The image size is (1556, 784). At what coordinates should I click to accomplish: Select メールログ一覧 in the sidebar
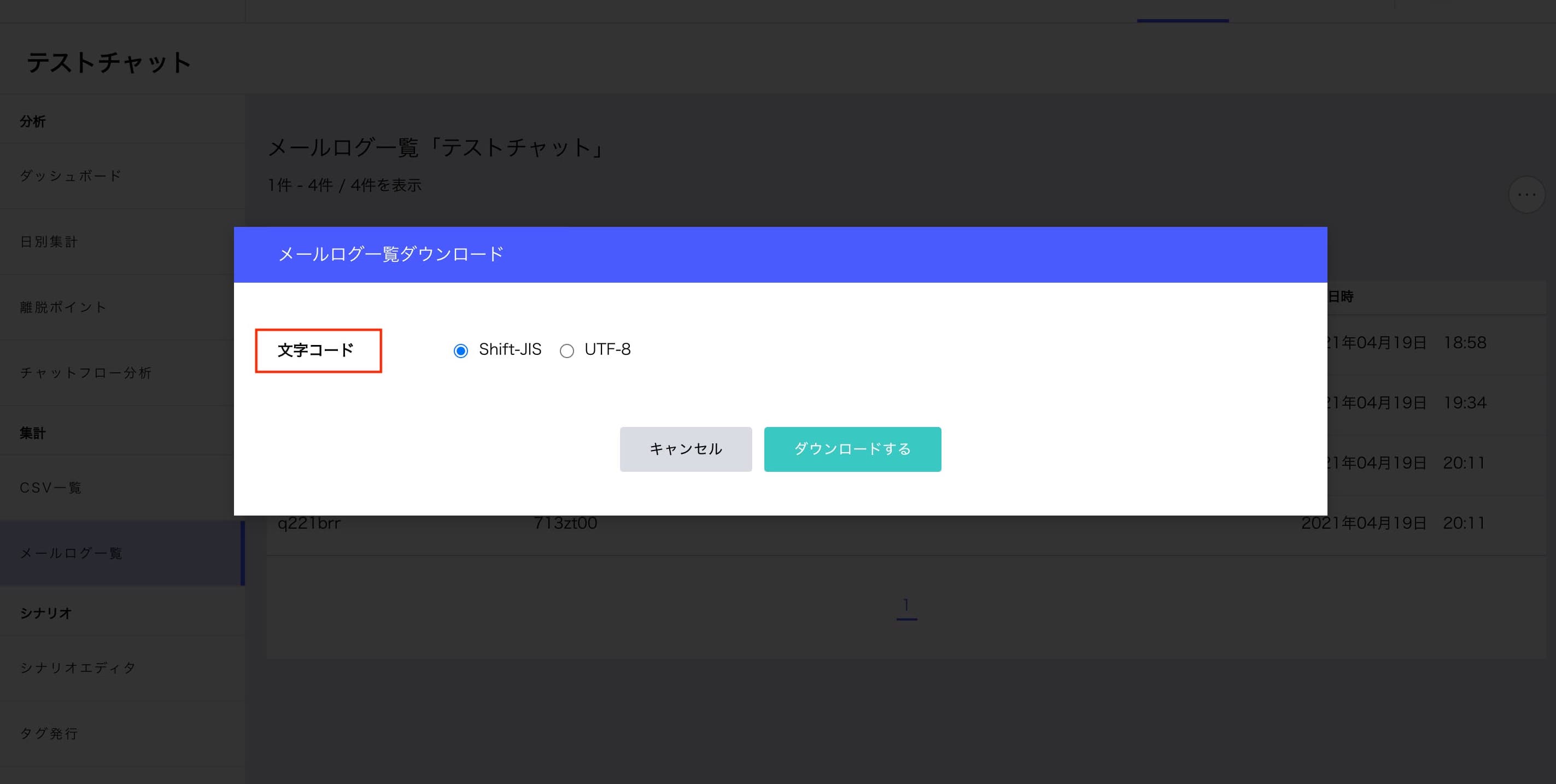coord(122,553)
